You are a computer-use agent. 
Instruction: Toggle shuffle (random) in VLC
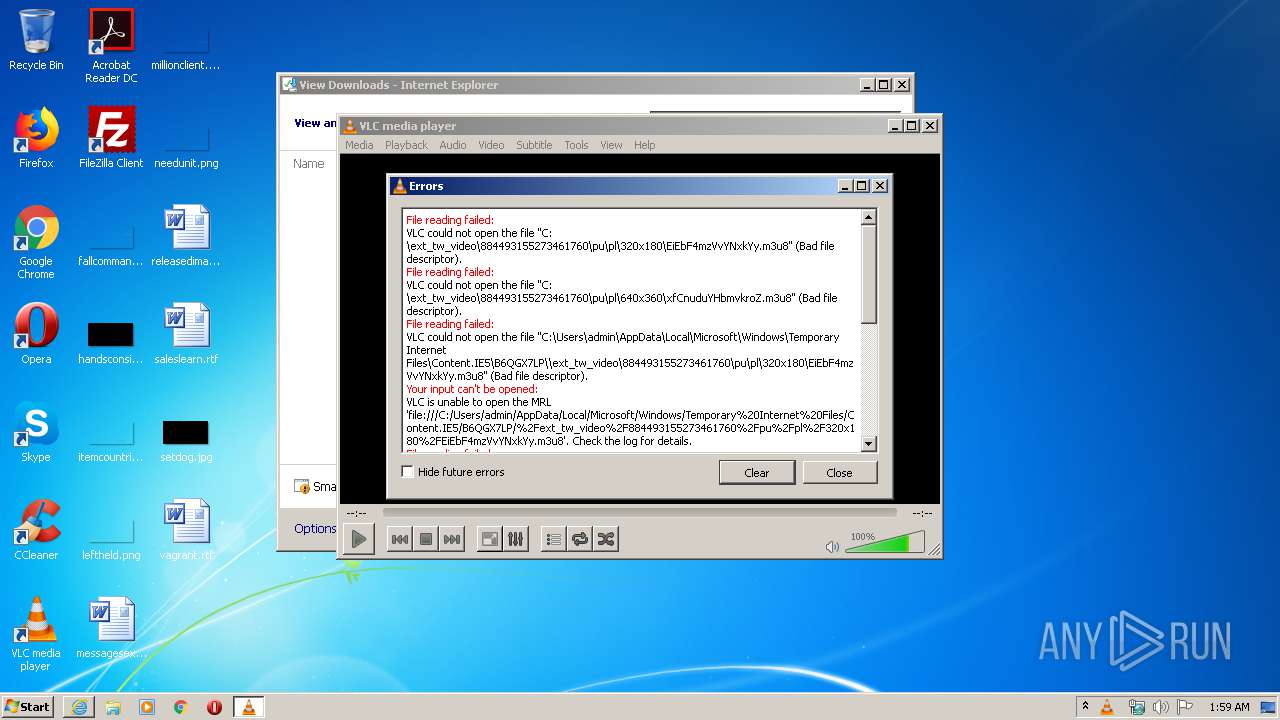pyautogui.click(x=605, y=539)
